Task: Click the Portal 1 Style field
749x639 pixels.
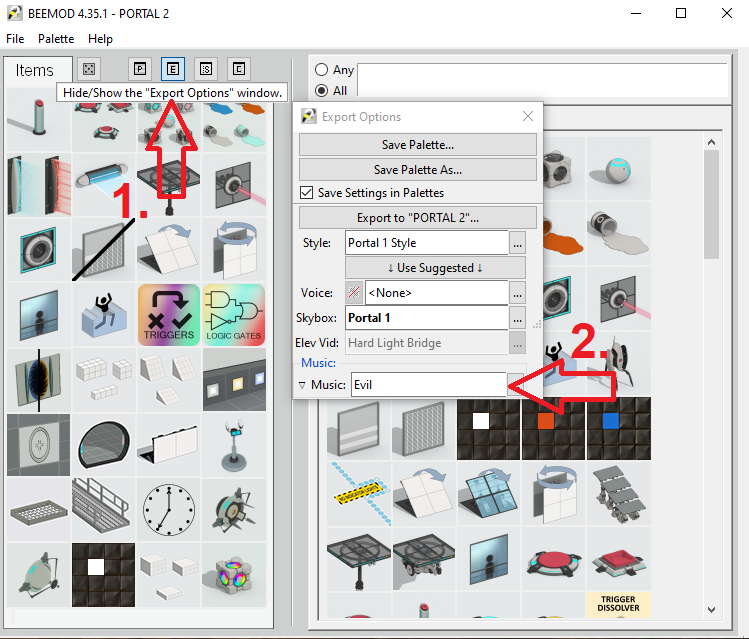Action: (427, 243)
